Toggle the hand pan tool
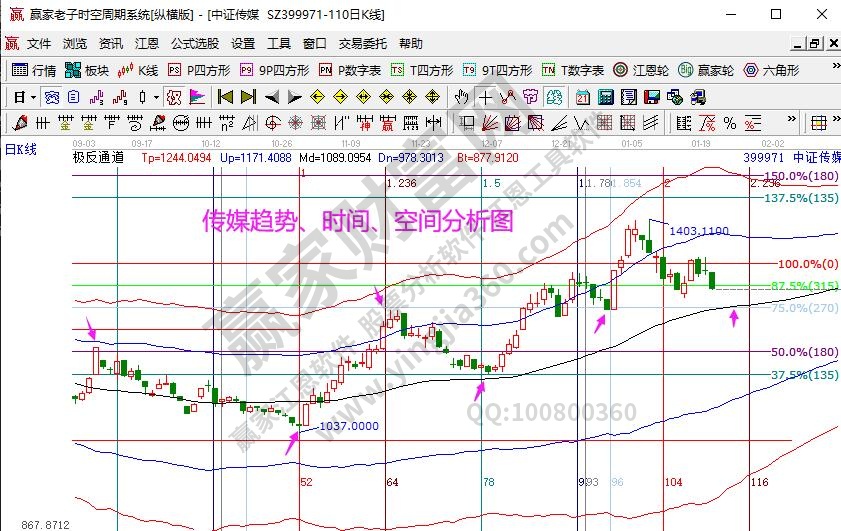Image resolution: width=841 pixels, height=531 pixels. (462, 97)
